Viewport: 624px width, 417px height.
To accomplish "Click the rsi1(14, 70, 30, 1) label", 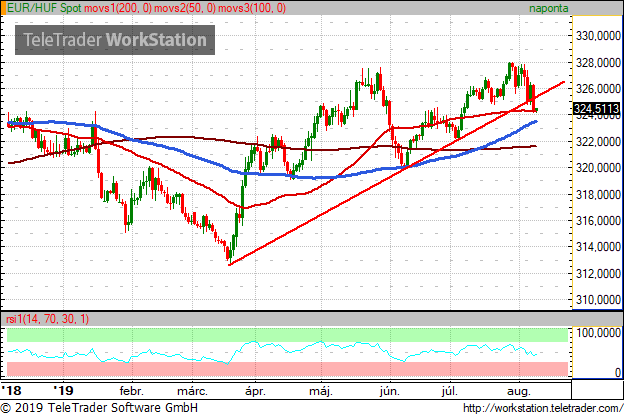I will tap(47, 319).
